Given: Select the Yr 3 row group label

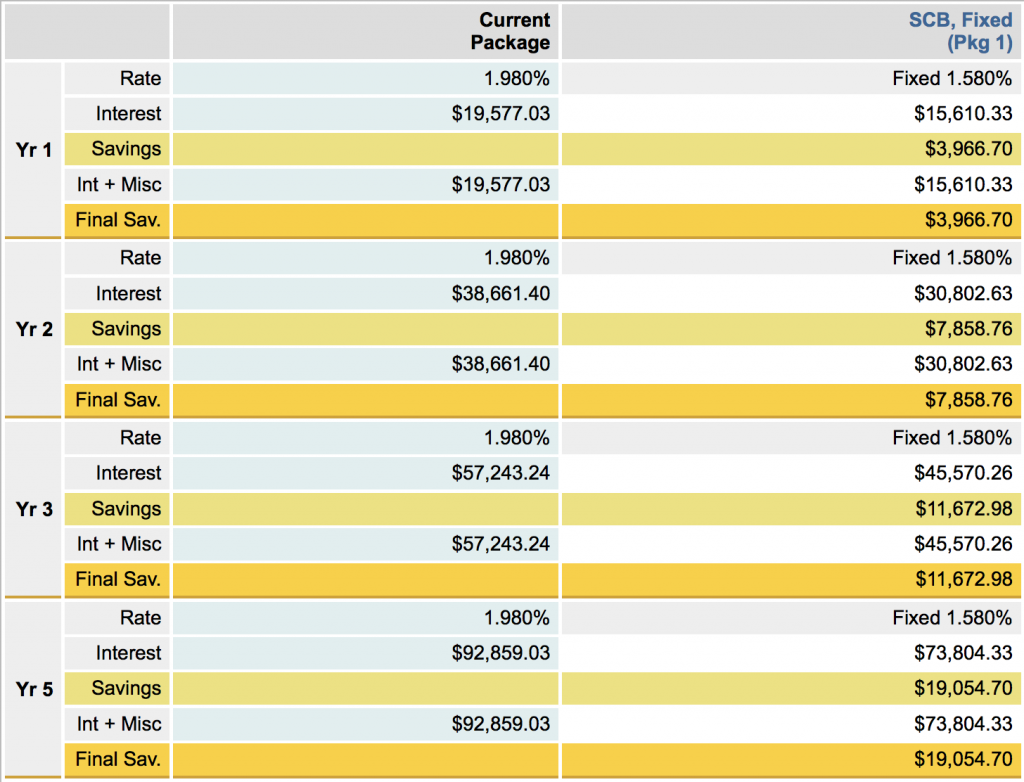Looking at the screenshot, I should [34, 509].
